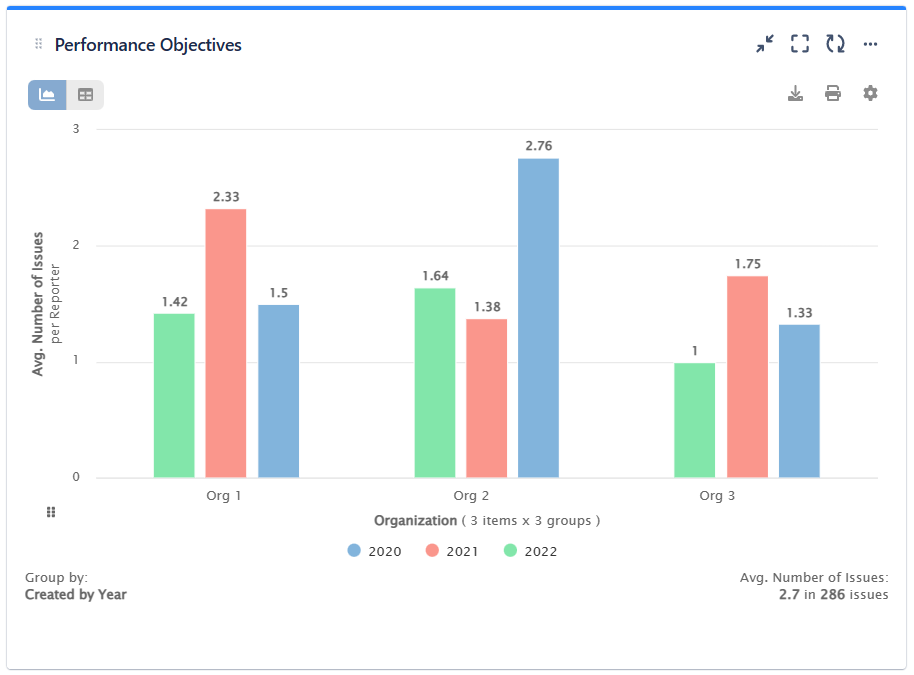Switch to table view icon
Screen dimensions: 914x675
click(x=85, y=94)
